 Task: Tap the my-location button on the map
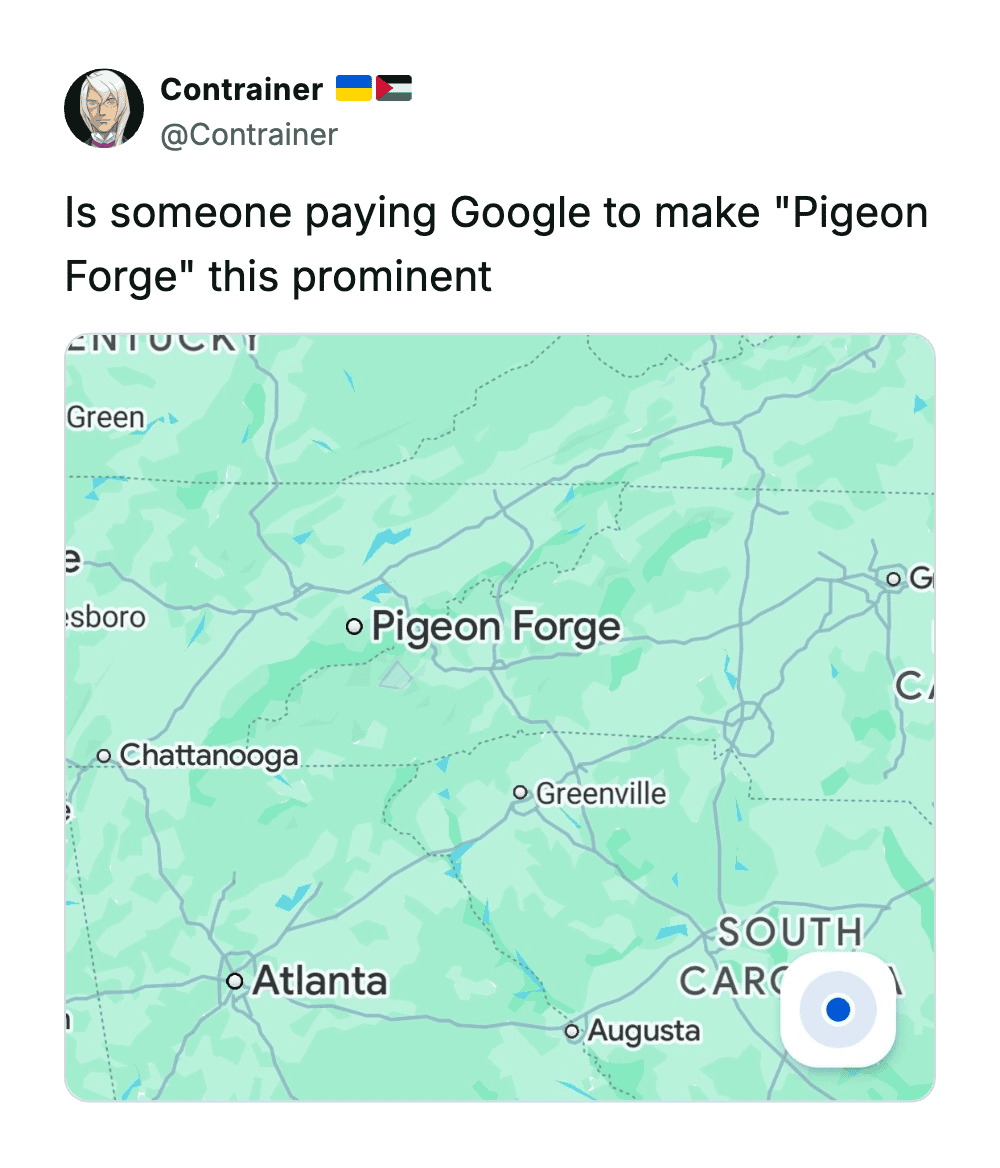pyautogui.click(x=838, y=1010)
